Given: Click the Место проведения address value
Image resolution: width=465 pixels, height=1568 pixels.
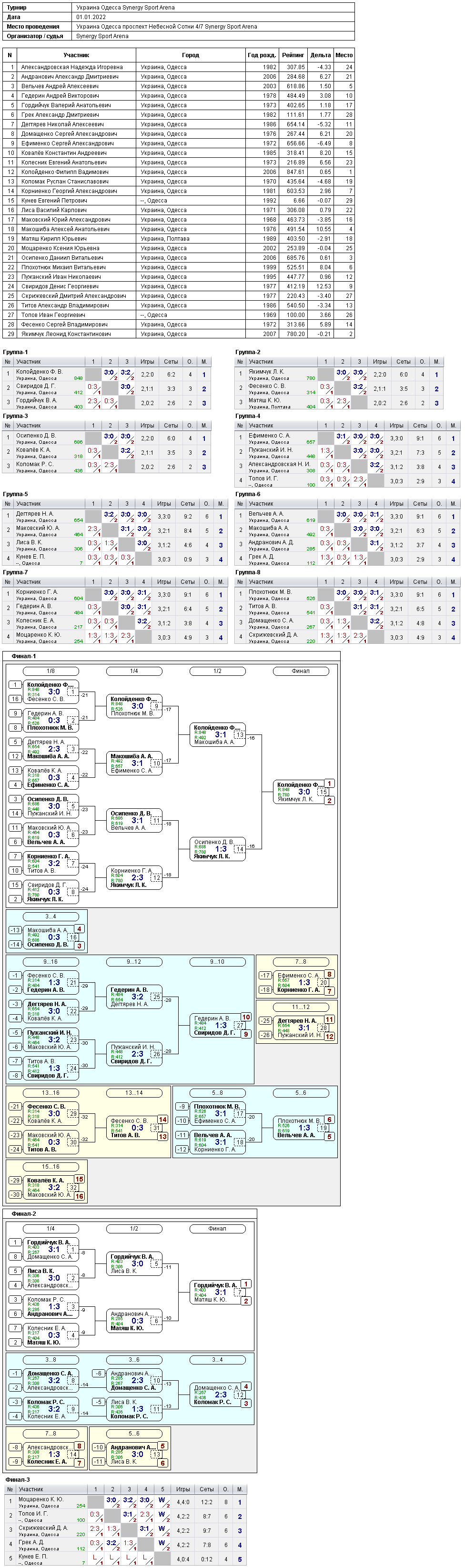Looking at the screenshot, I should (167, 27).
